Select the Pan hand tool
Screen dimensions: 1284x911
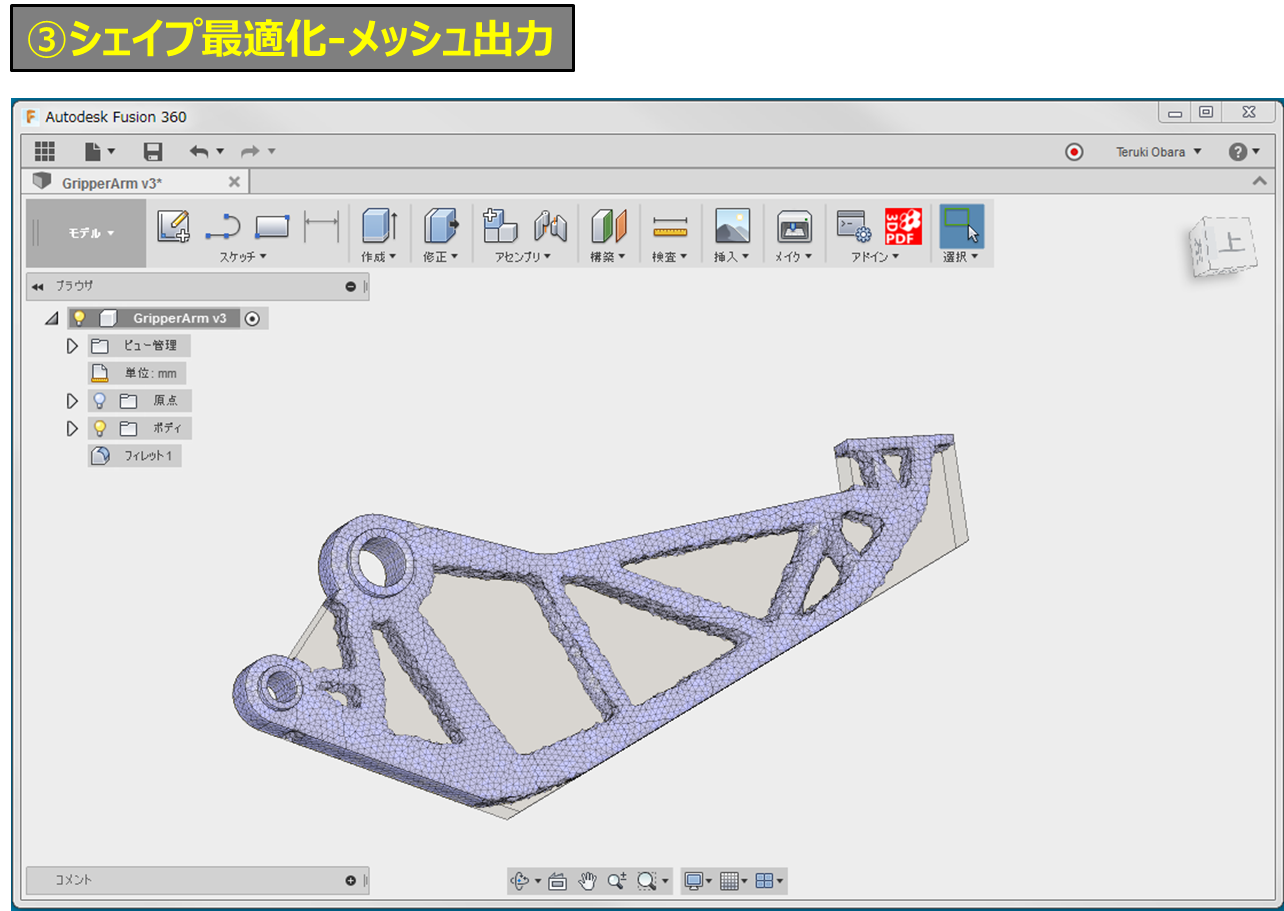tap(588, 881)
